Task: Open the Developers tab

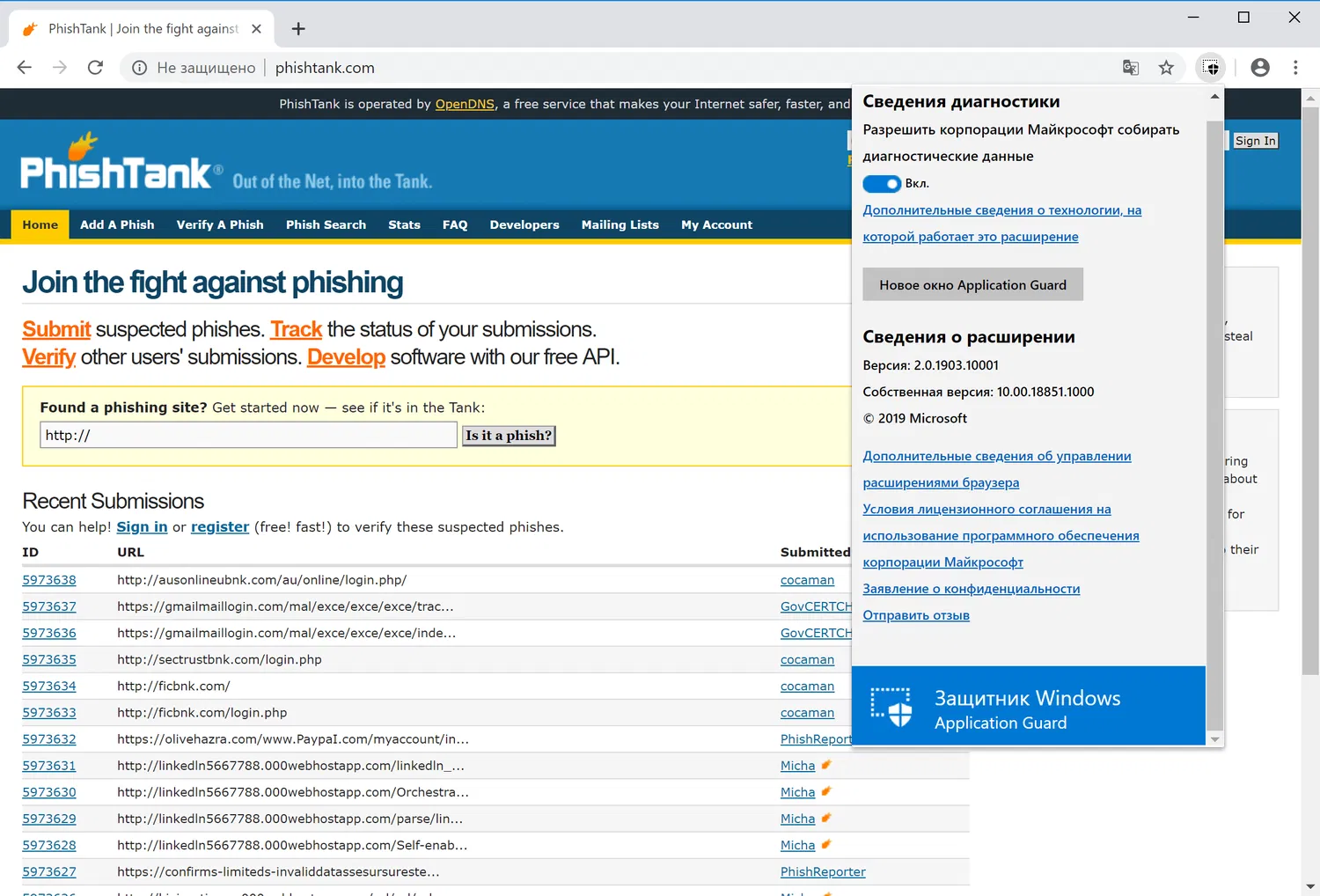Action: coord(524,225)
